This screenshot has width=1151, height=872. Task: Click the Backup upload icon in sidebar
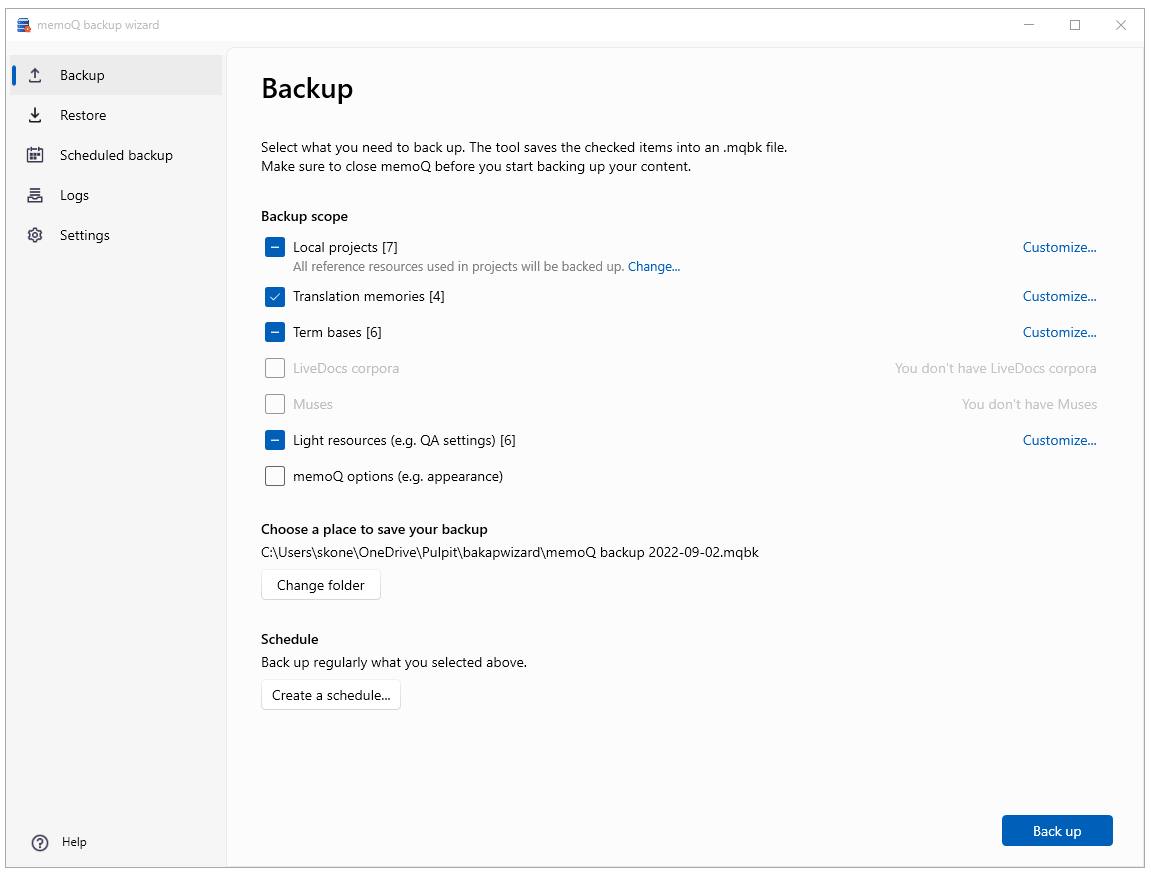point(35,75)
